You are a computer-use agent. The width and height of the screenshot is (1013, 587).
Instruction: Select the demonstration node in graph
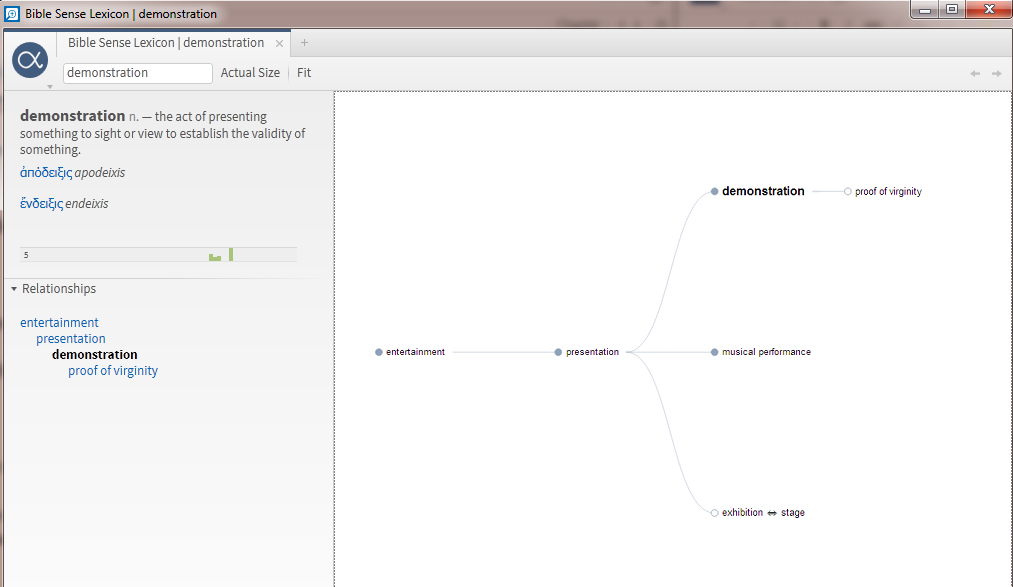point(758,191)
